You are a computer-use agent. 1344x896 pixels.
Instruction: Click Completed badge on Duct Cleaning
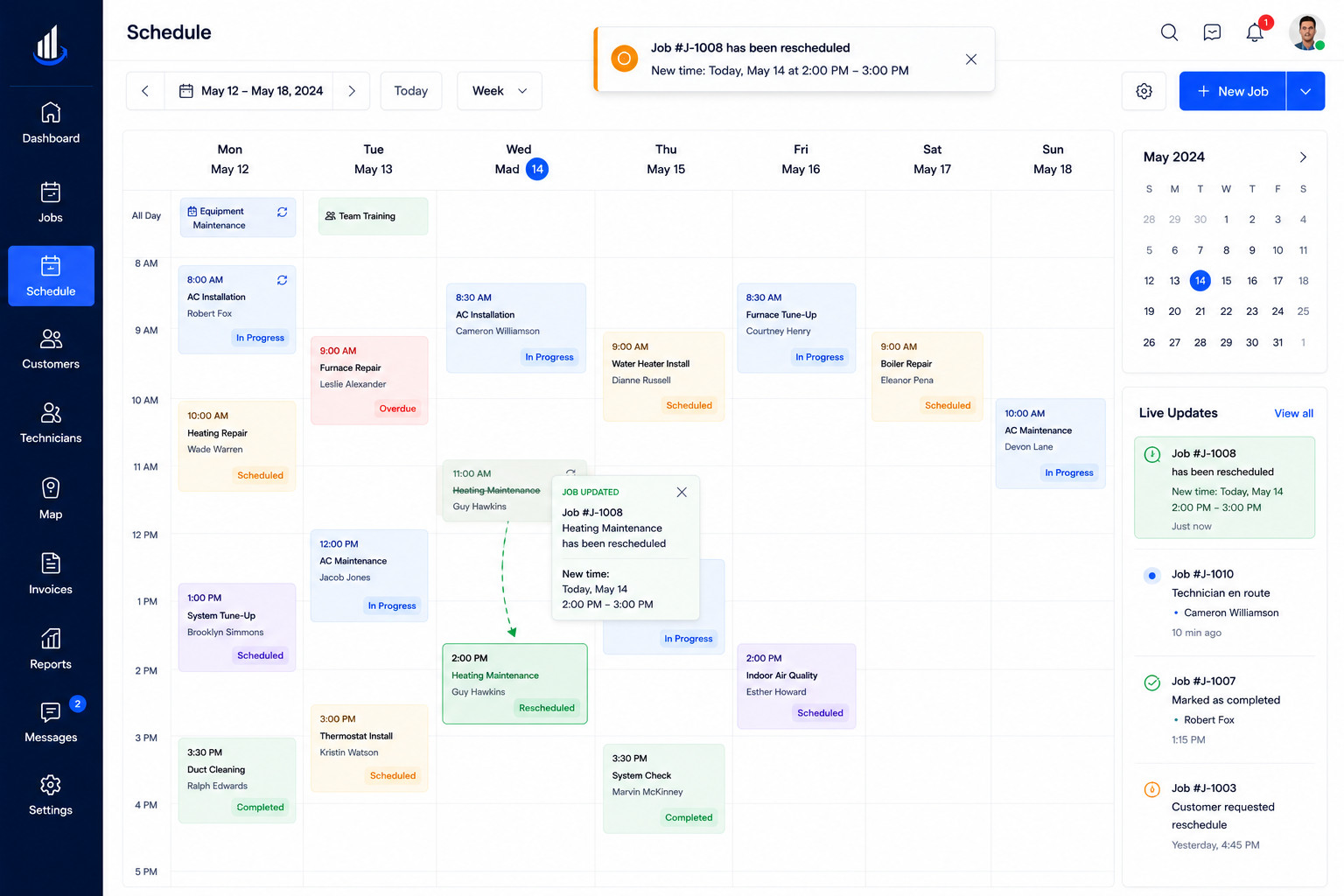[x=260, y=808]
